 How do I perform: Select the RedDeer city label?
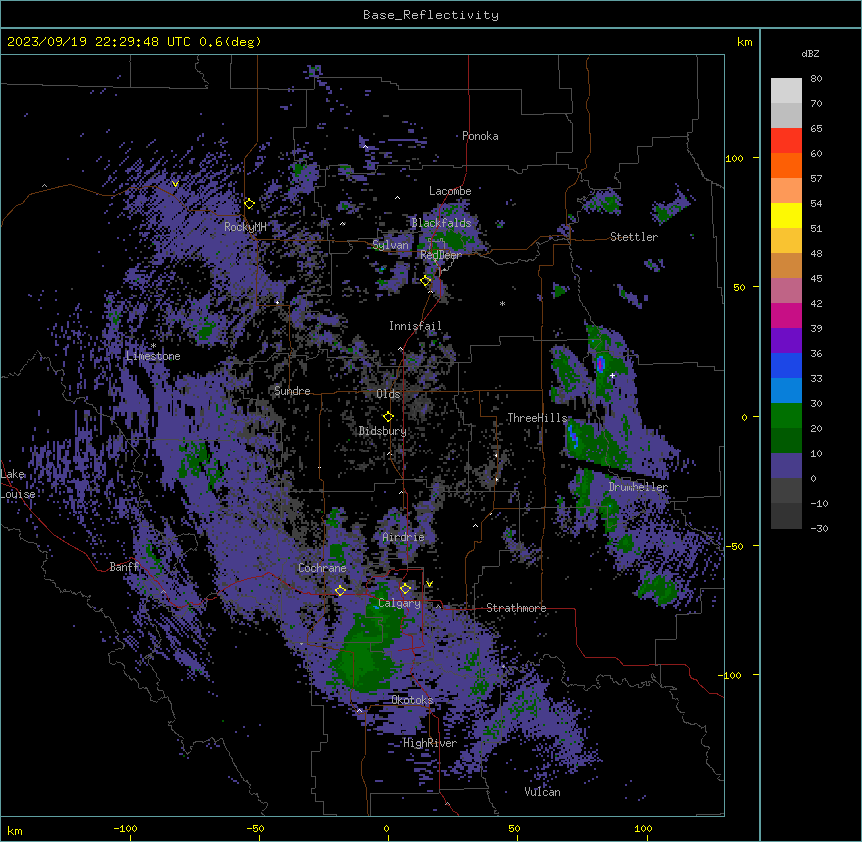point(441,255)
